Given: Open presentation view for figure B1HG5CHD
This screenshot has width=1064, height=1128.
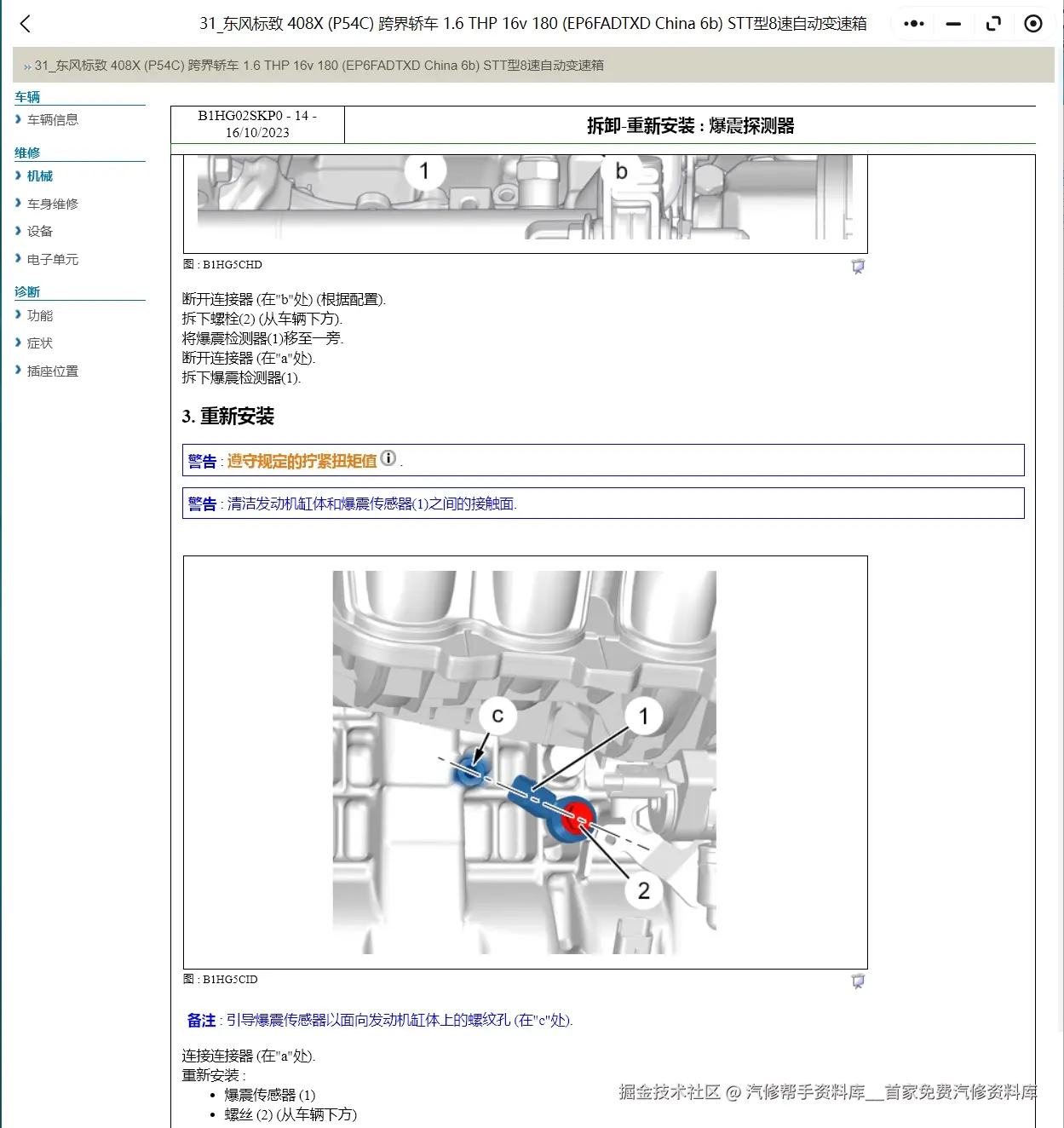Looking at the screenshot, I should tap(858, 266).
